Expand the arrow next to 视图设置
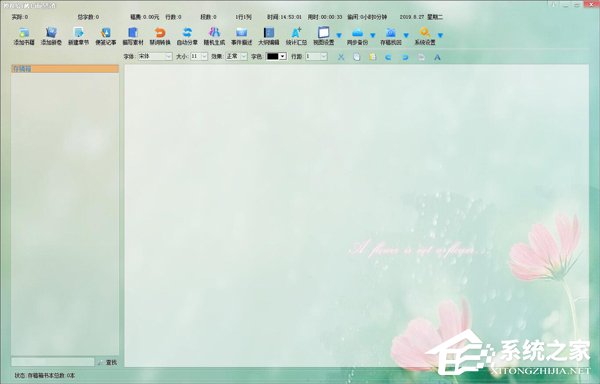This screenshot has height=384, width=600. [339, 35]
